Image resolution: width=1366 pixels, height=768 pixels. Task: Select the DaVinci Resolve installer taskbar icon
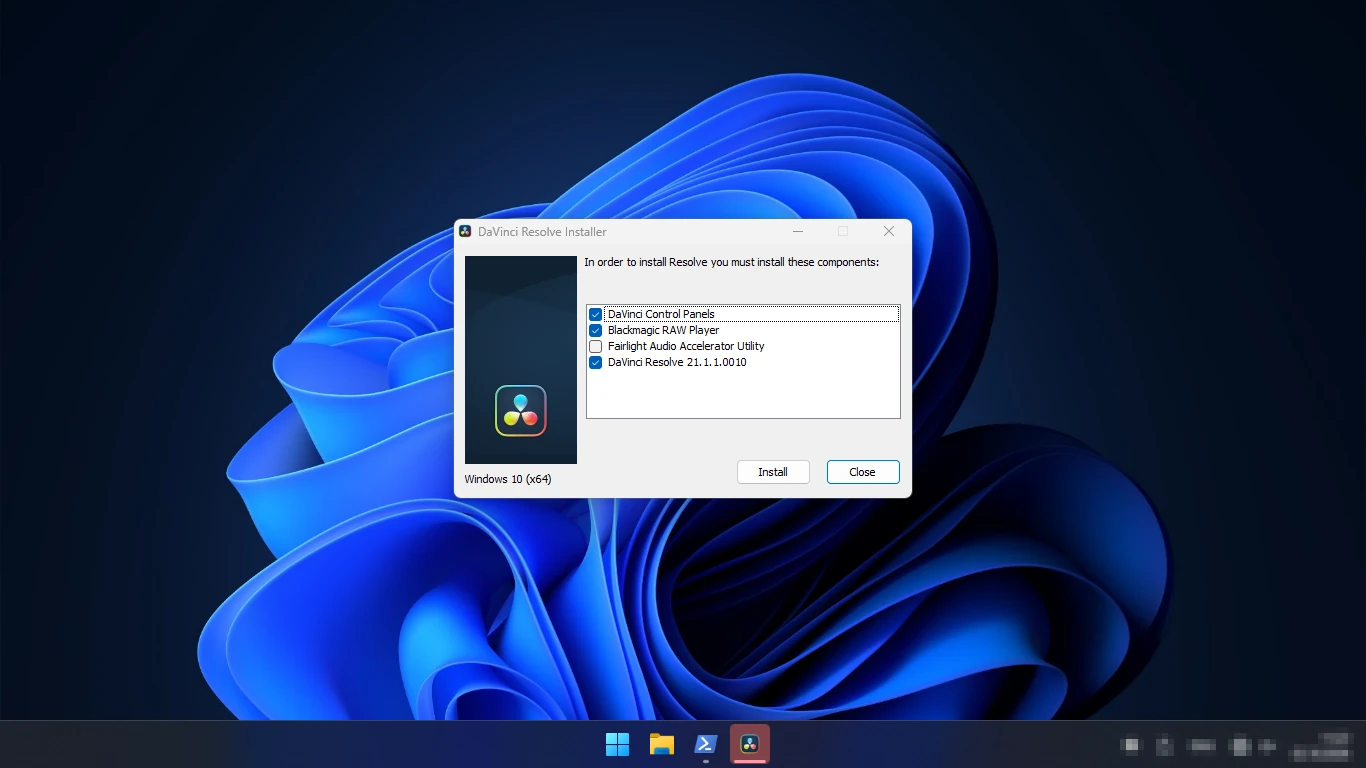tap(750, 744)
